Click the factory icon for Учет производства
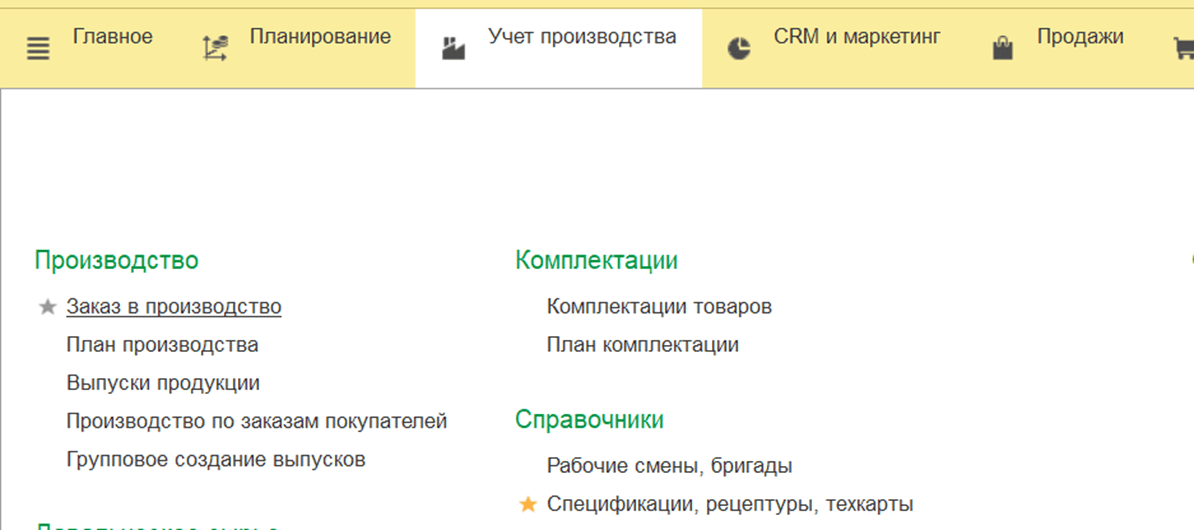Screen dimensions: 1194x530 [x=453, y=48]
